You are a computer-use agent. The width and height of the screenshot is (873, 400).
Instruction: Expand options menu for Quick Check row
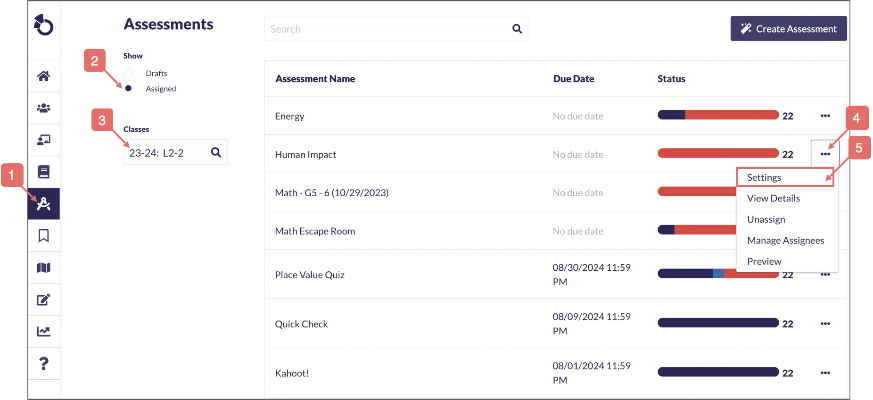tap(825, 324)
